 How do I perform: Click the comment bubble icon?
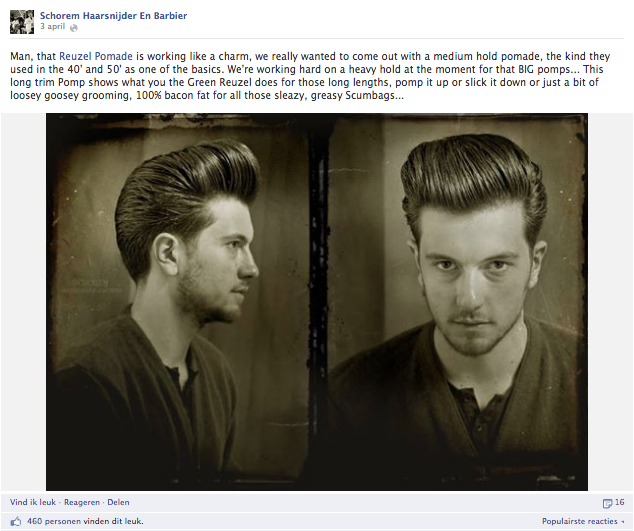(x=607, y=503)
